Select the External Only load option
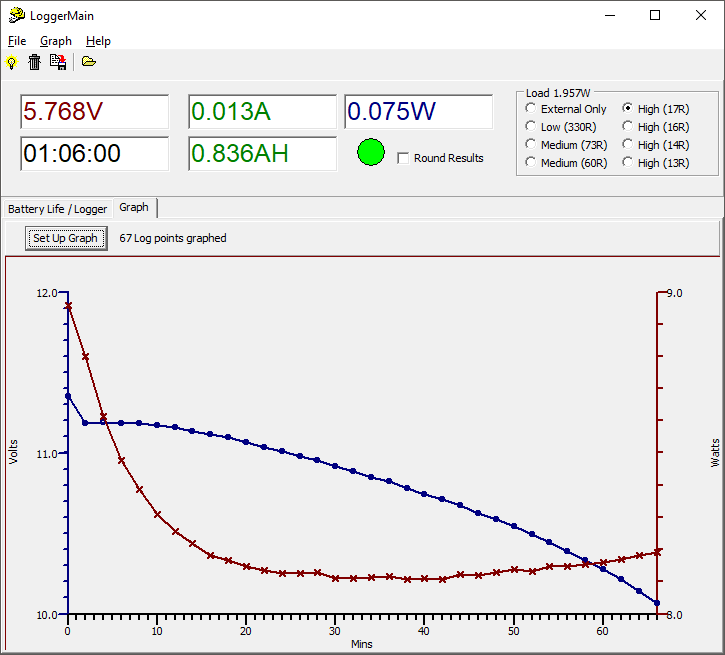The image size is (725, 655). coord(530,109)
